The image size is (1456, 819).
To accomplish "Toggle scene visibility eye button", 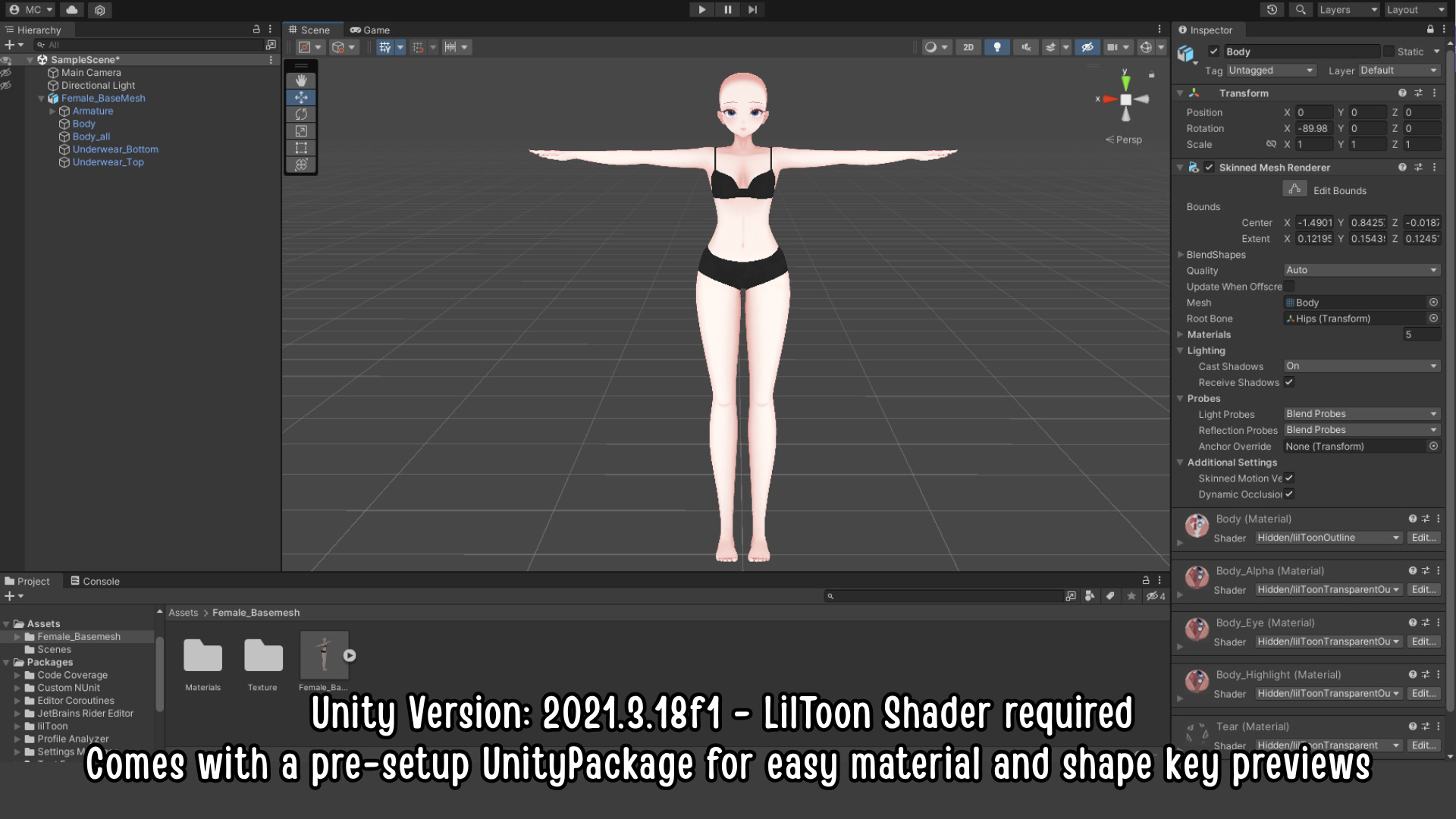I will click(1087, 47).
